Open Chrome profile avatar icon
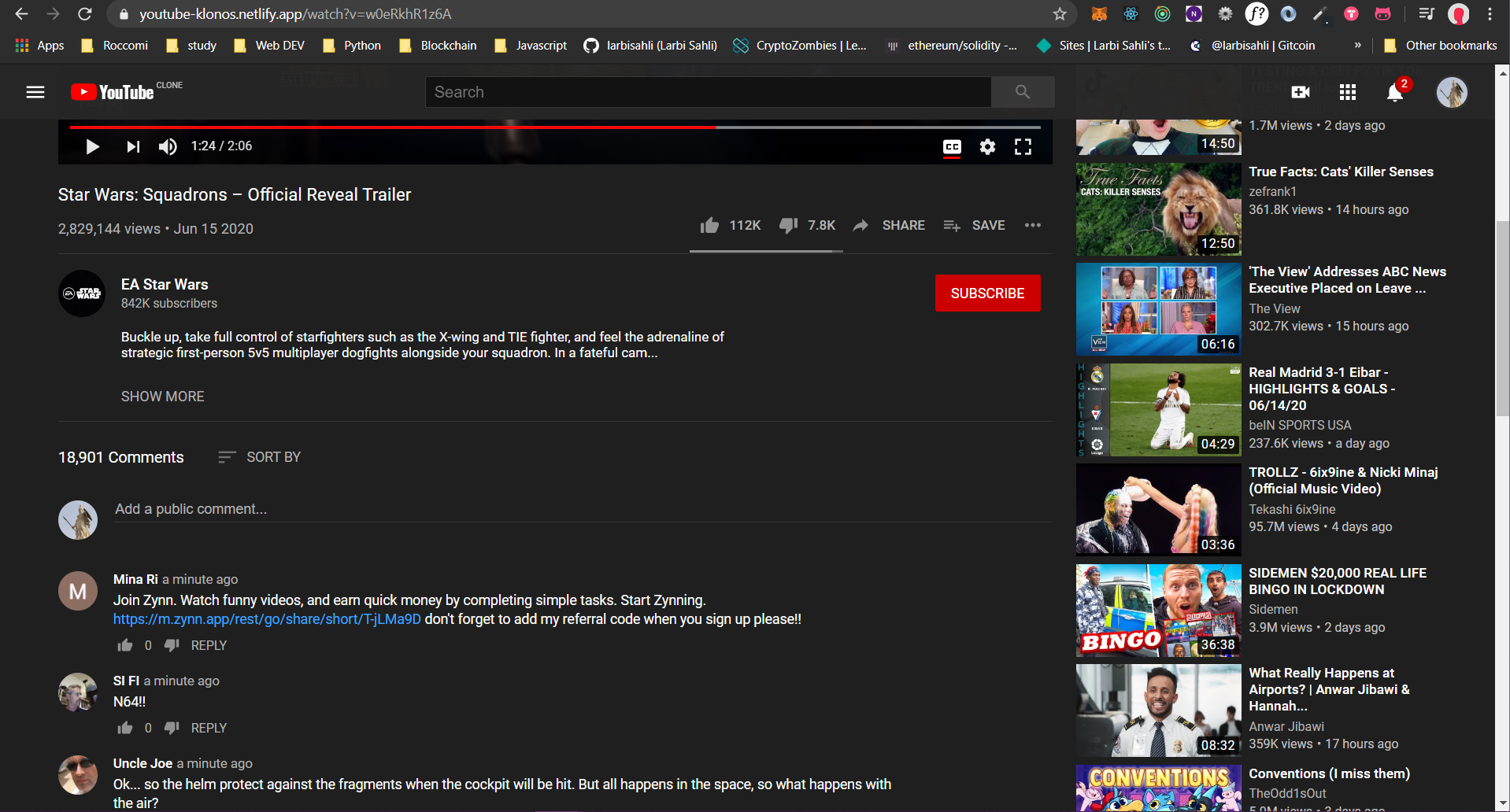The height and width of the screenshot is (812, 1510). tap(1459, 14)
